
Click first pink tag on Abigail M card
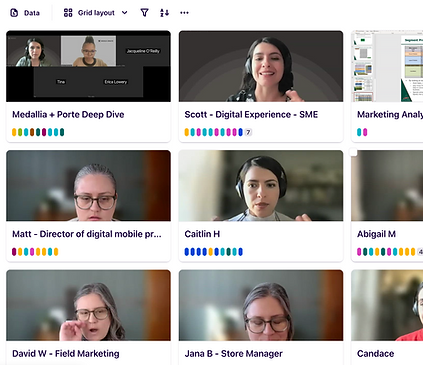click(359, 252)
